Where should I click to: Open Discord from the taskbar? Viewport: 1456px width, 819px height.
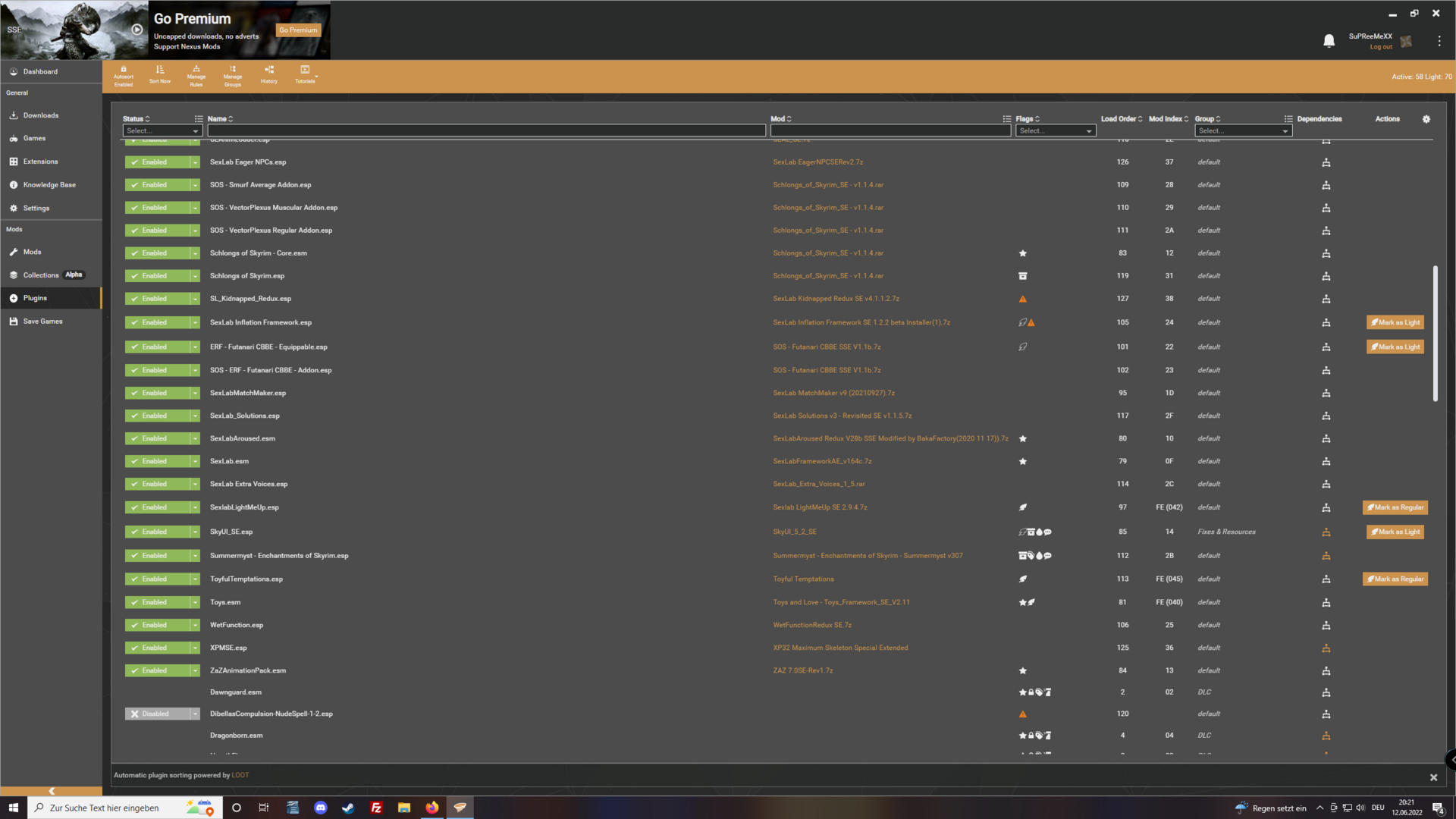[x=320, y=808]
